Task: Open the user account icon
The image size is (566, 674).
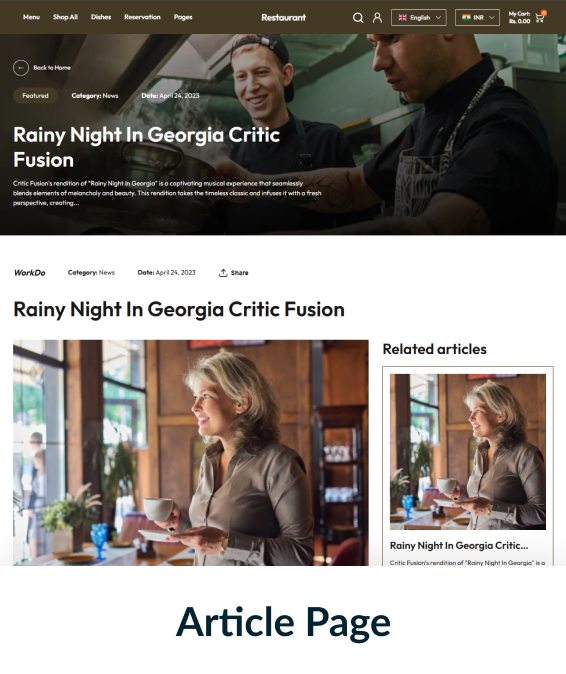Action: point(377,18)
